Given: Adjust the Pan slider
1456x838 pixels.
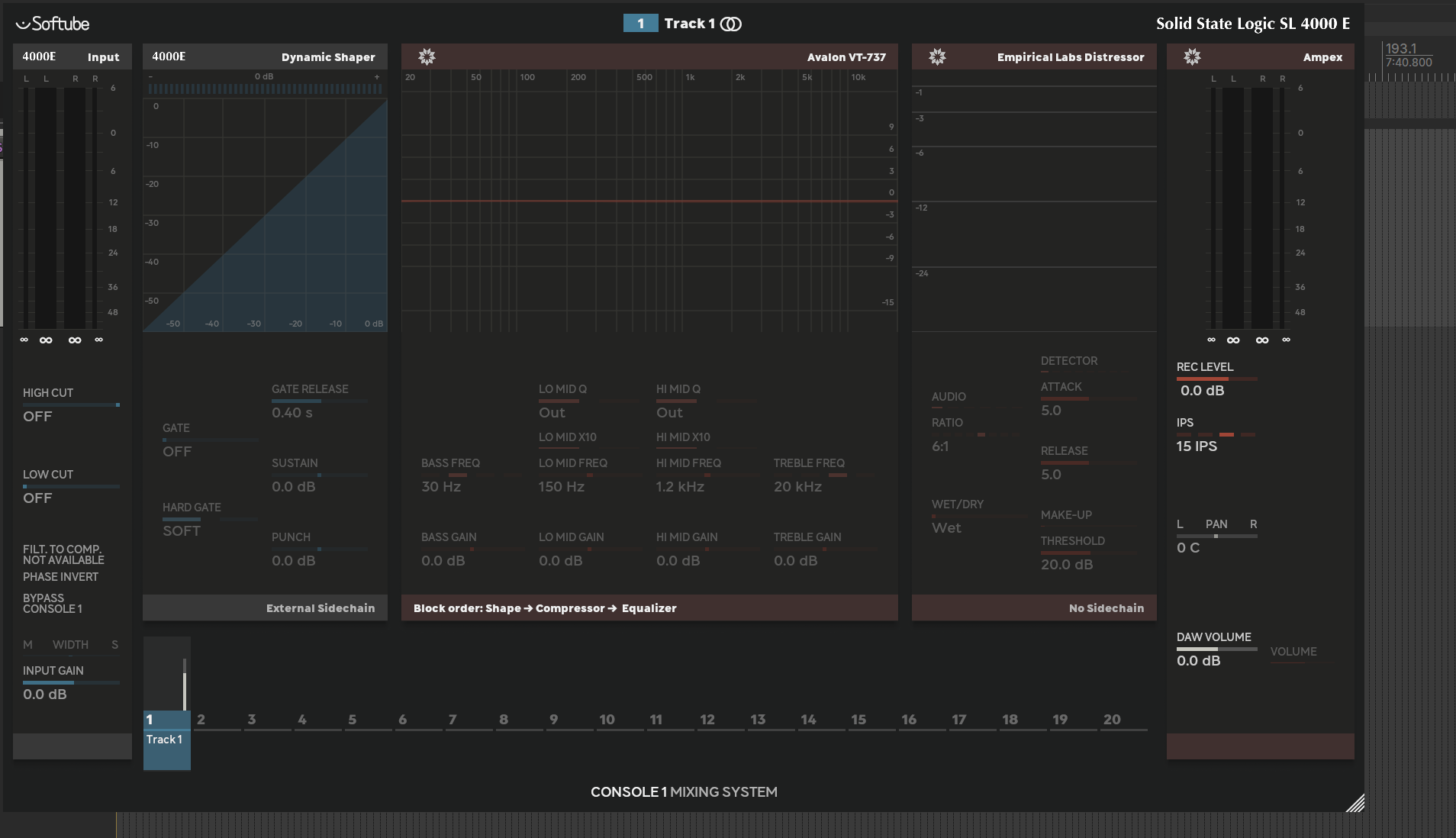Looking at the screenshot, I should click(x=1216, y=537).
